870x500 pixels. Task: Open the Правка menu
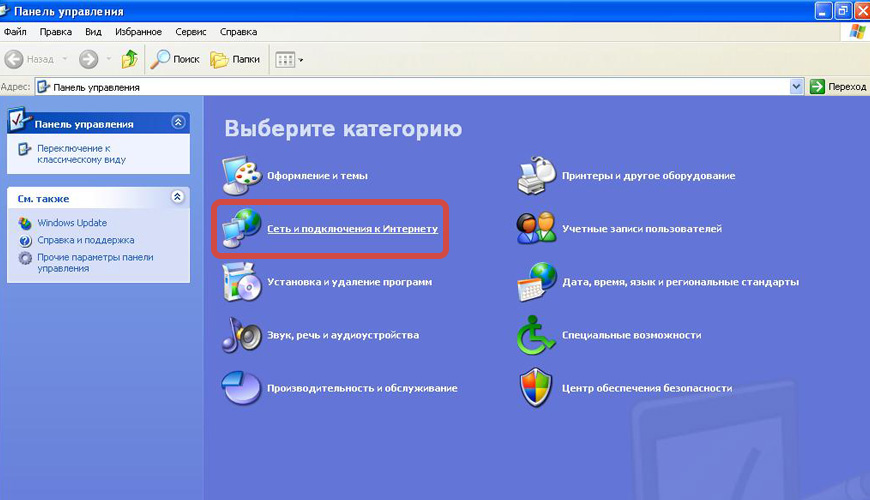point(55,32)
